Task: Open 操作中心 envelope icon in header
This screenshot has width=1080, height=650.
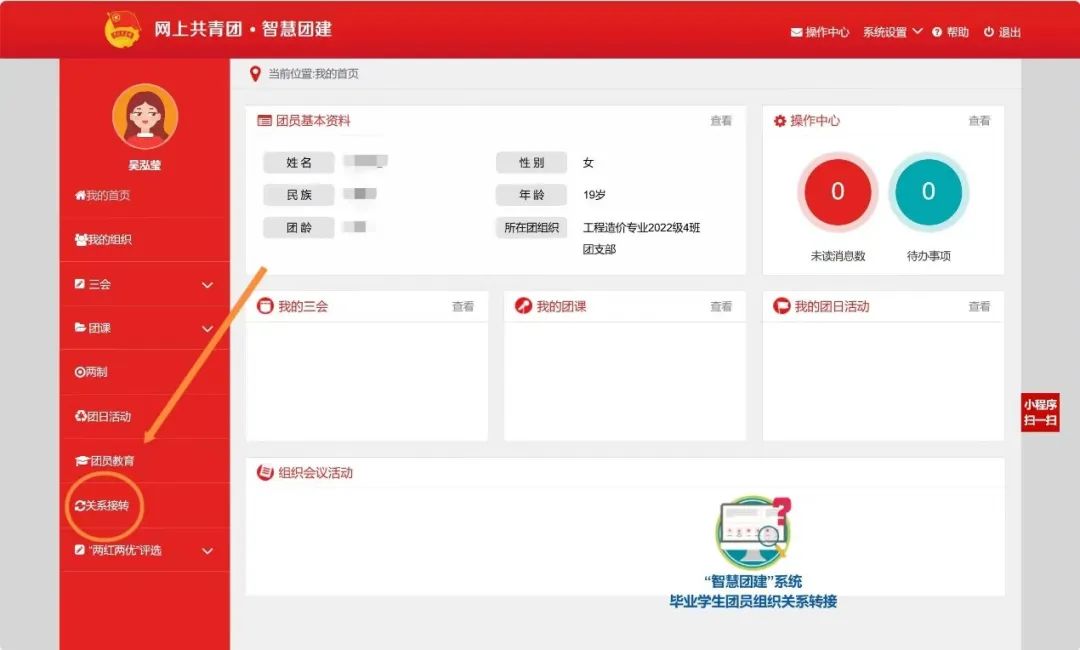Action: coord(797,32)
